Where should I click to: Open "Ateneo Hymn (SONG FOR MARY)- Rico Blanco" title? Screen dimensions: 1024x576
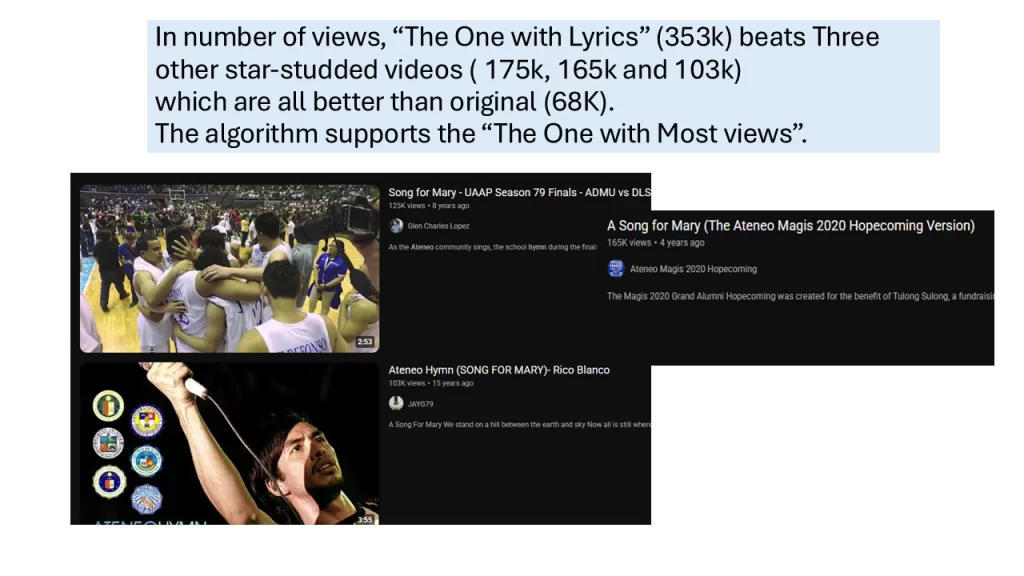coord(499,370)
